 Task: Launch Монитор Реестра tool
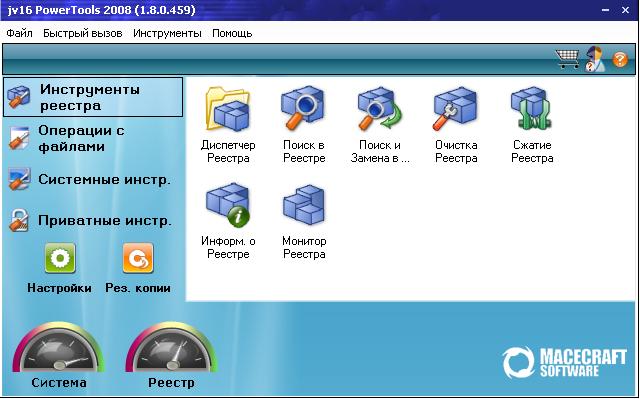coord(304,205)
